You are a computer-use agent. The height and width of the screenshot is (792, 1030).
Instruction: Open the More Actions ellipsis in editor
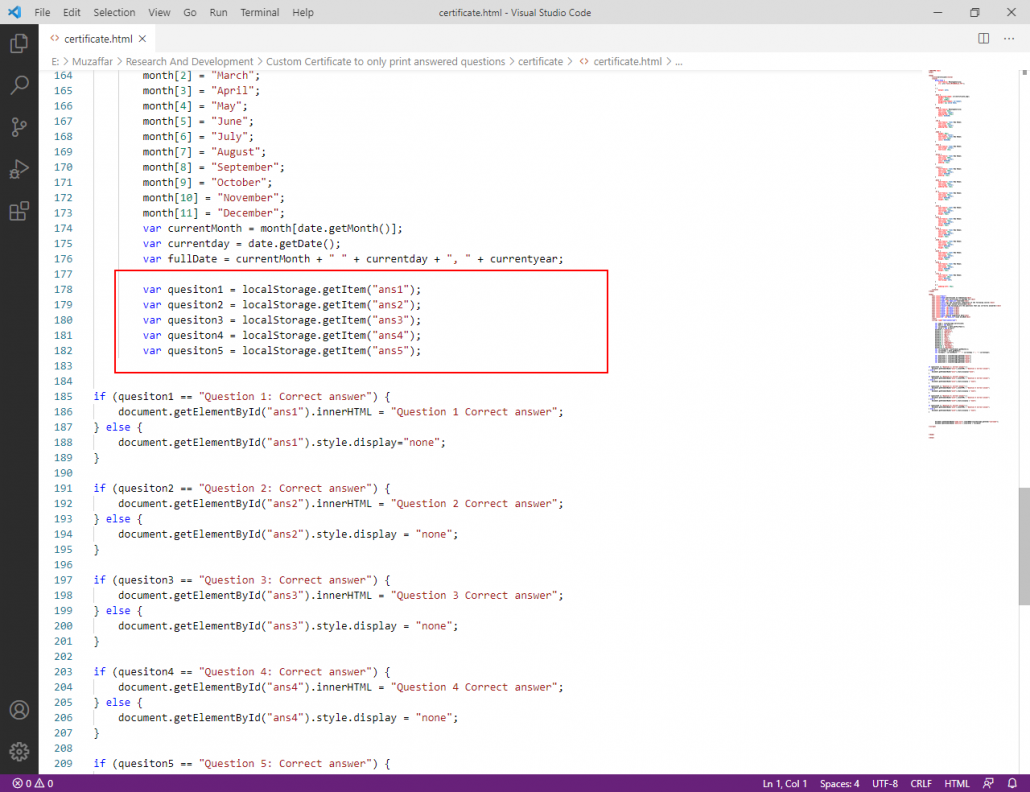1008,38
